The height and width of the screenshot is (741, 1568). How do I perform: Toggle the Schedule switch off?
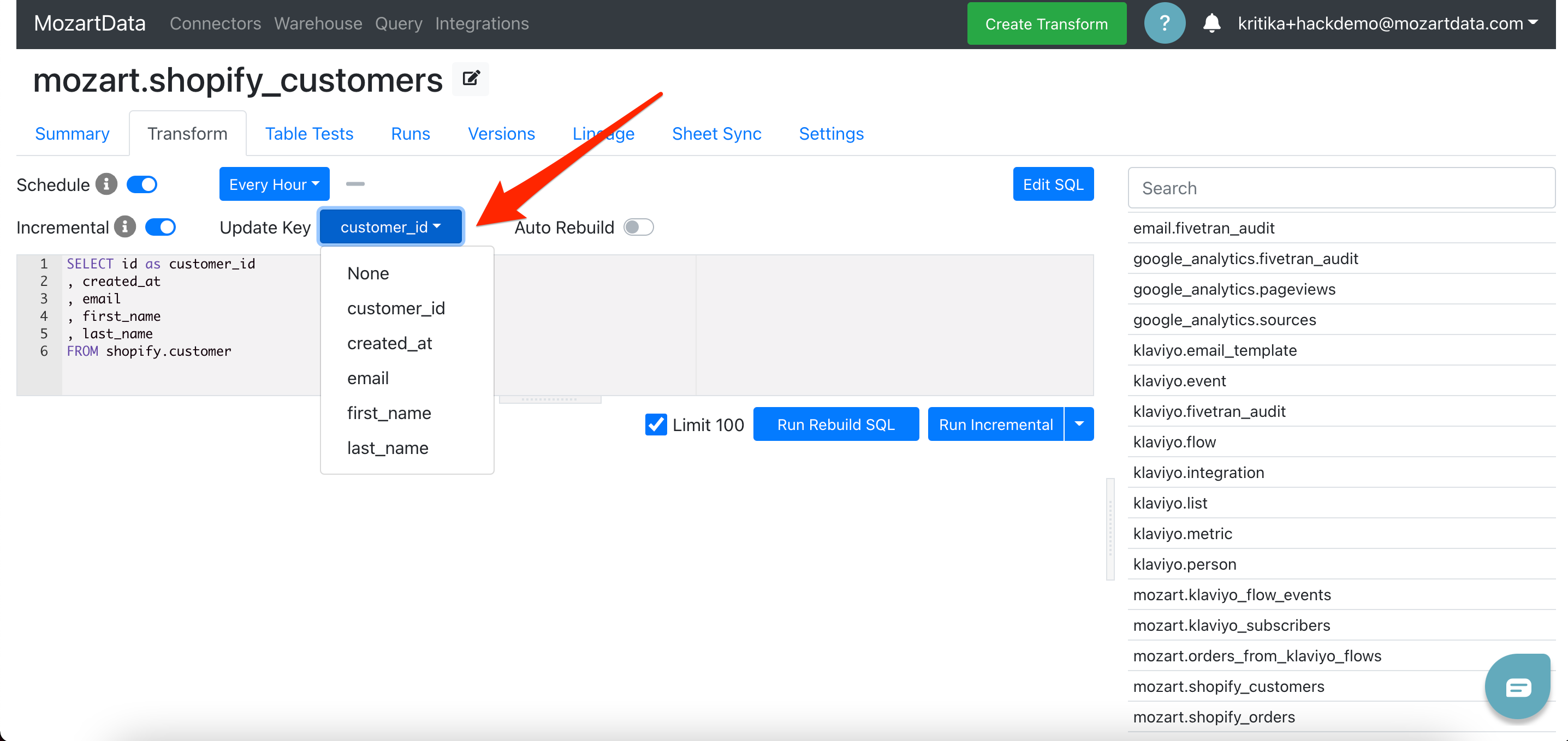[142, 184]
